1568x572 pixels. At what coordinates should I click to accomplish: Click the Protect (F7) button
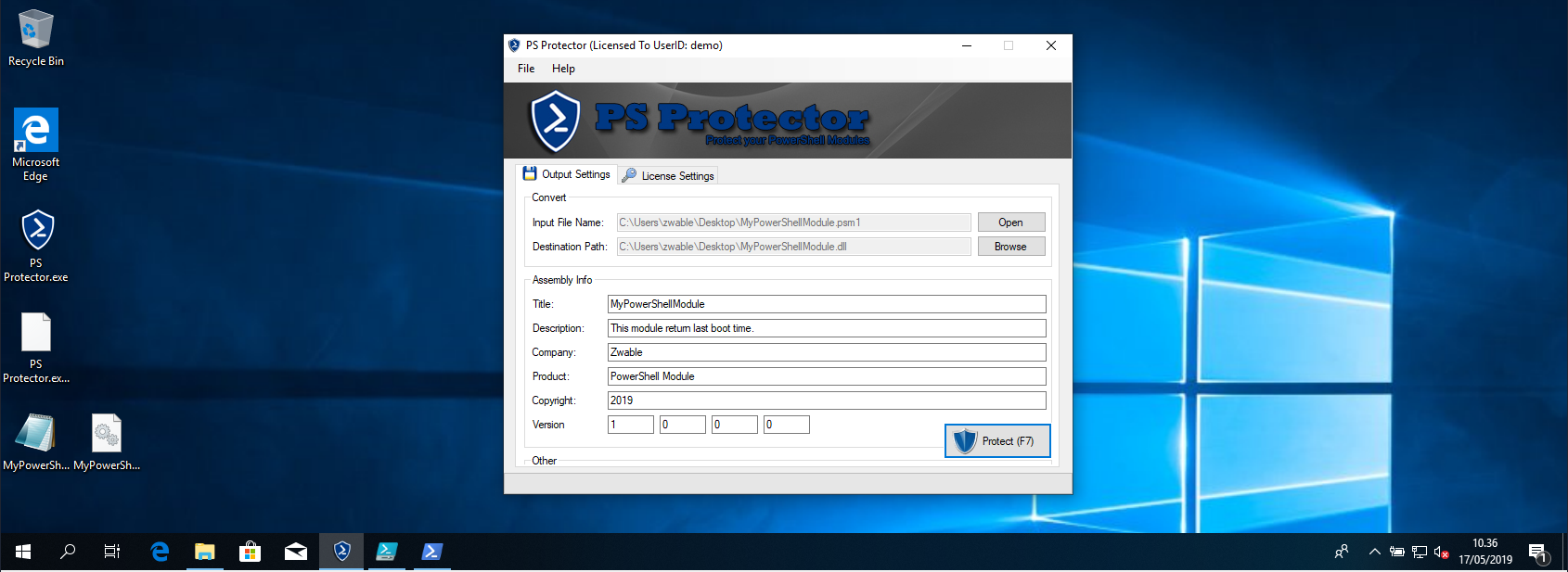click(x=997, y=441)
